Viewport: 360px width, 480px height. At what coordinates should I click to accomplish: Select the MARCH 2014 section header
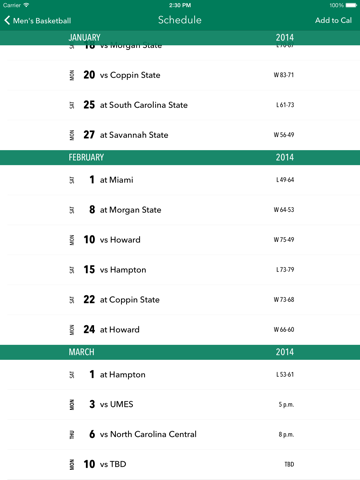click(180, 352)
